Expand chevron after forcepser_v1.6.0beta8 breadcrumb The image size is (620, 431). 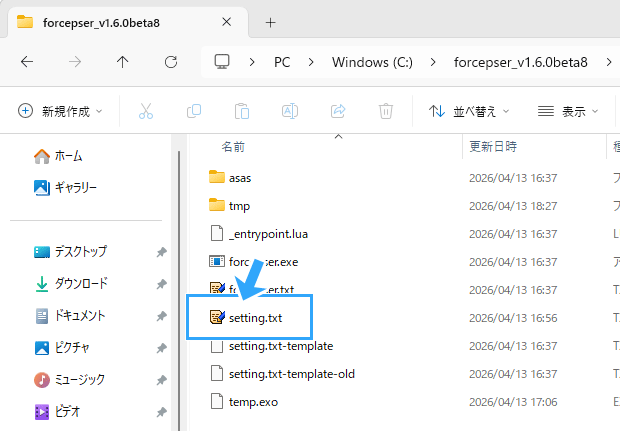[609, 62]
